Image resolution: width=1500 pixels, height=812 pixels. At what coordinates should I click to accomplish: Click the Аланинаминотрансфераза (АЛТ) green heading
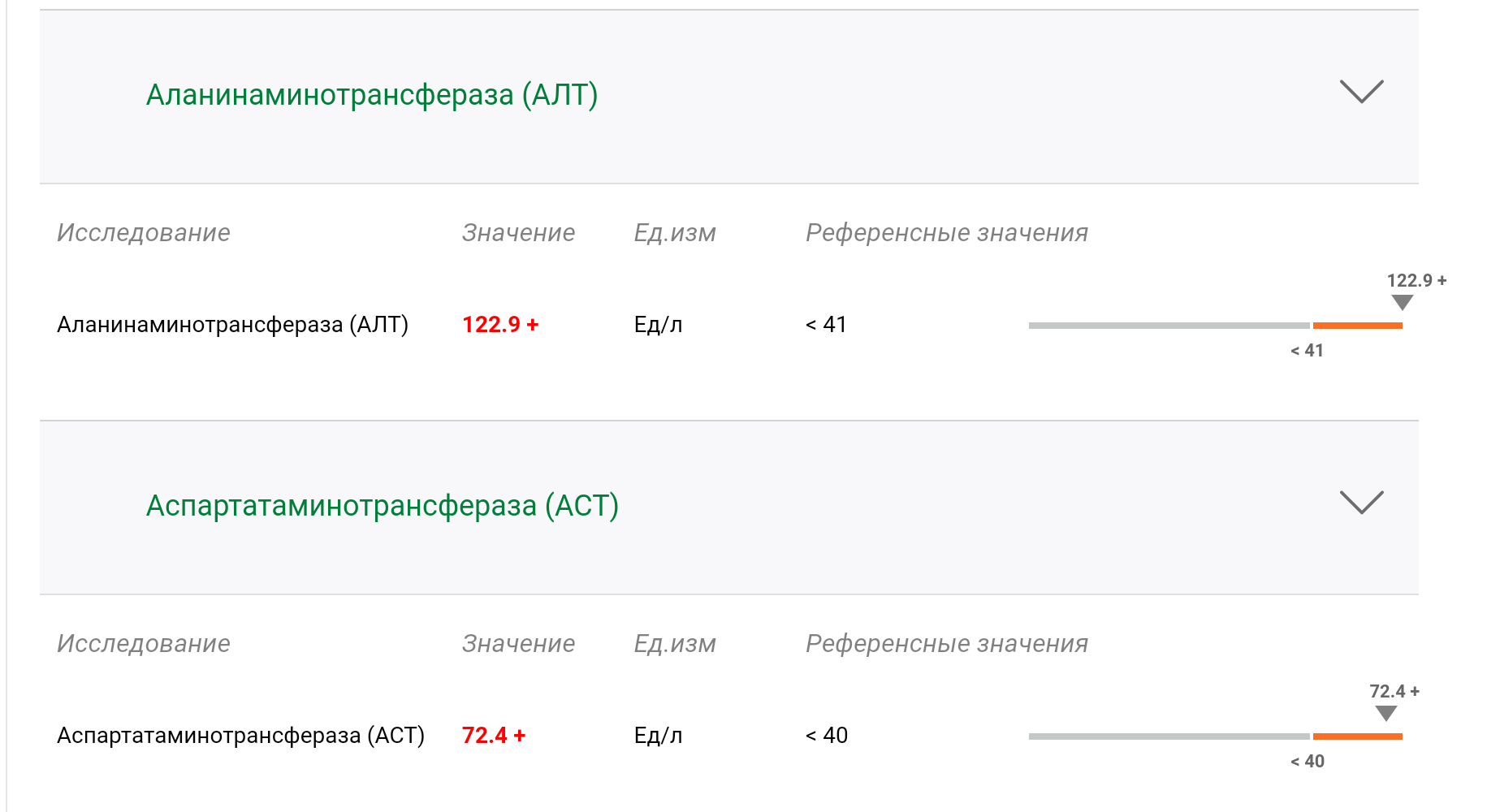[x=372, y=95]
